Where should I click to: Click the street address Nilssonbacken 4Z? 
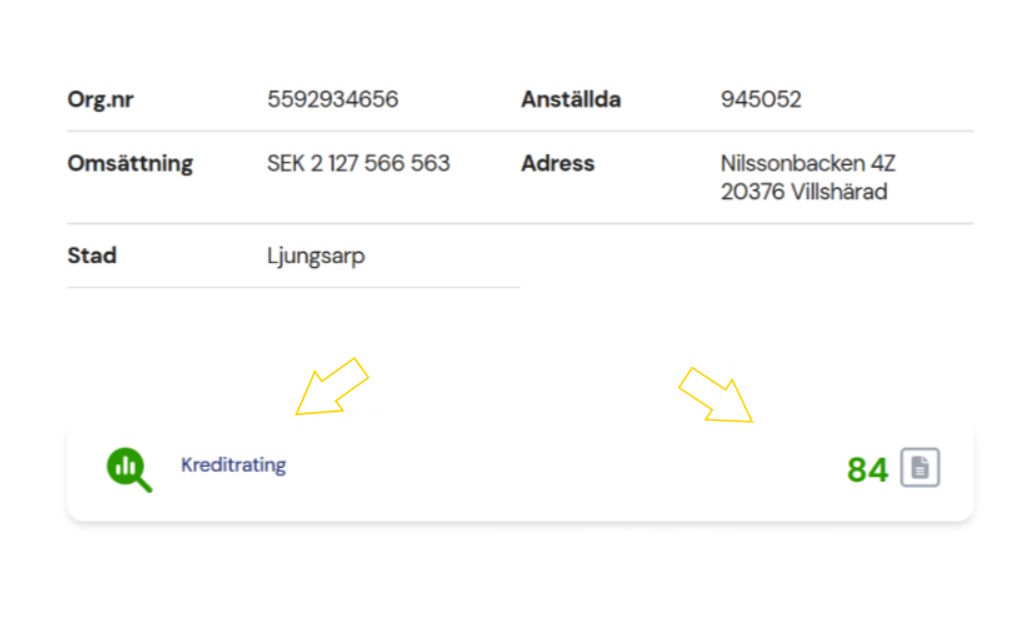tap(807, 163)
